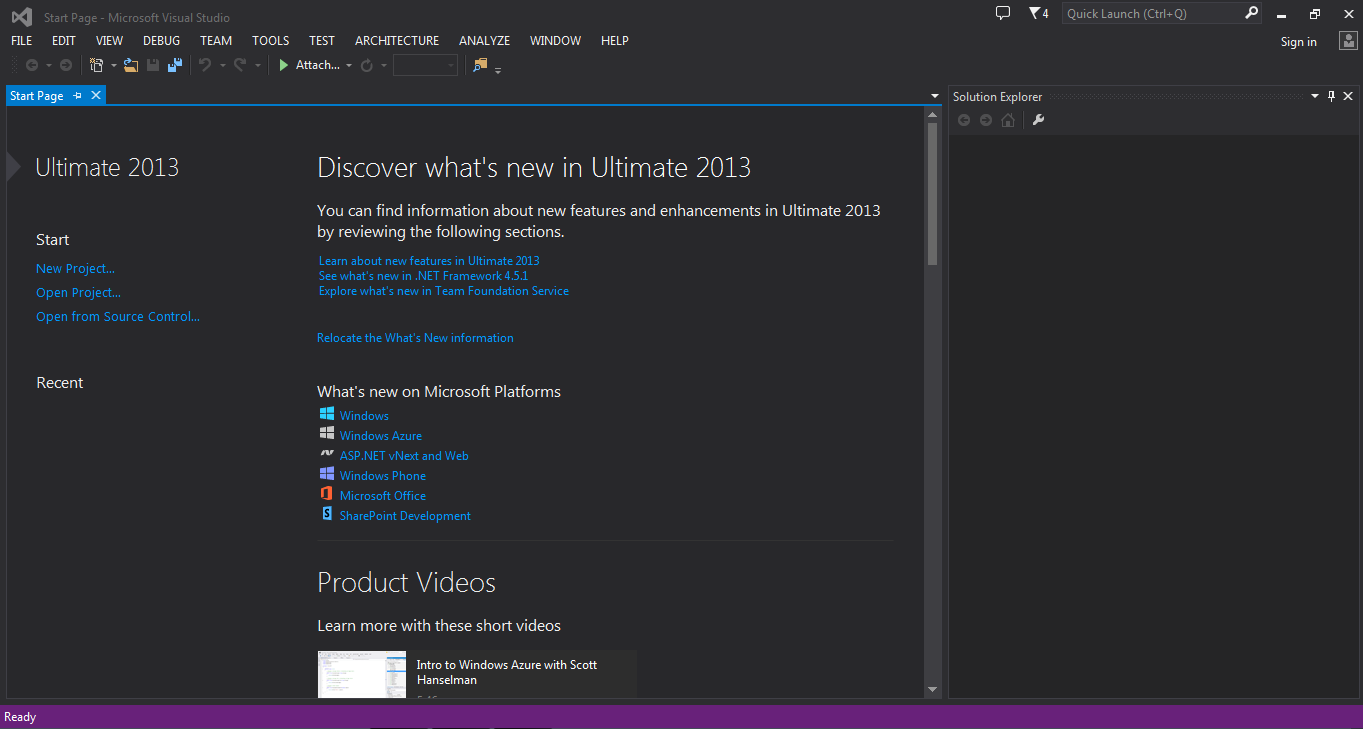The width and height of the screenshot is (1363, 729).
Task: Click the Windows logo platform icon
Action: pos(326,414)
